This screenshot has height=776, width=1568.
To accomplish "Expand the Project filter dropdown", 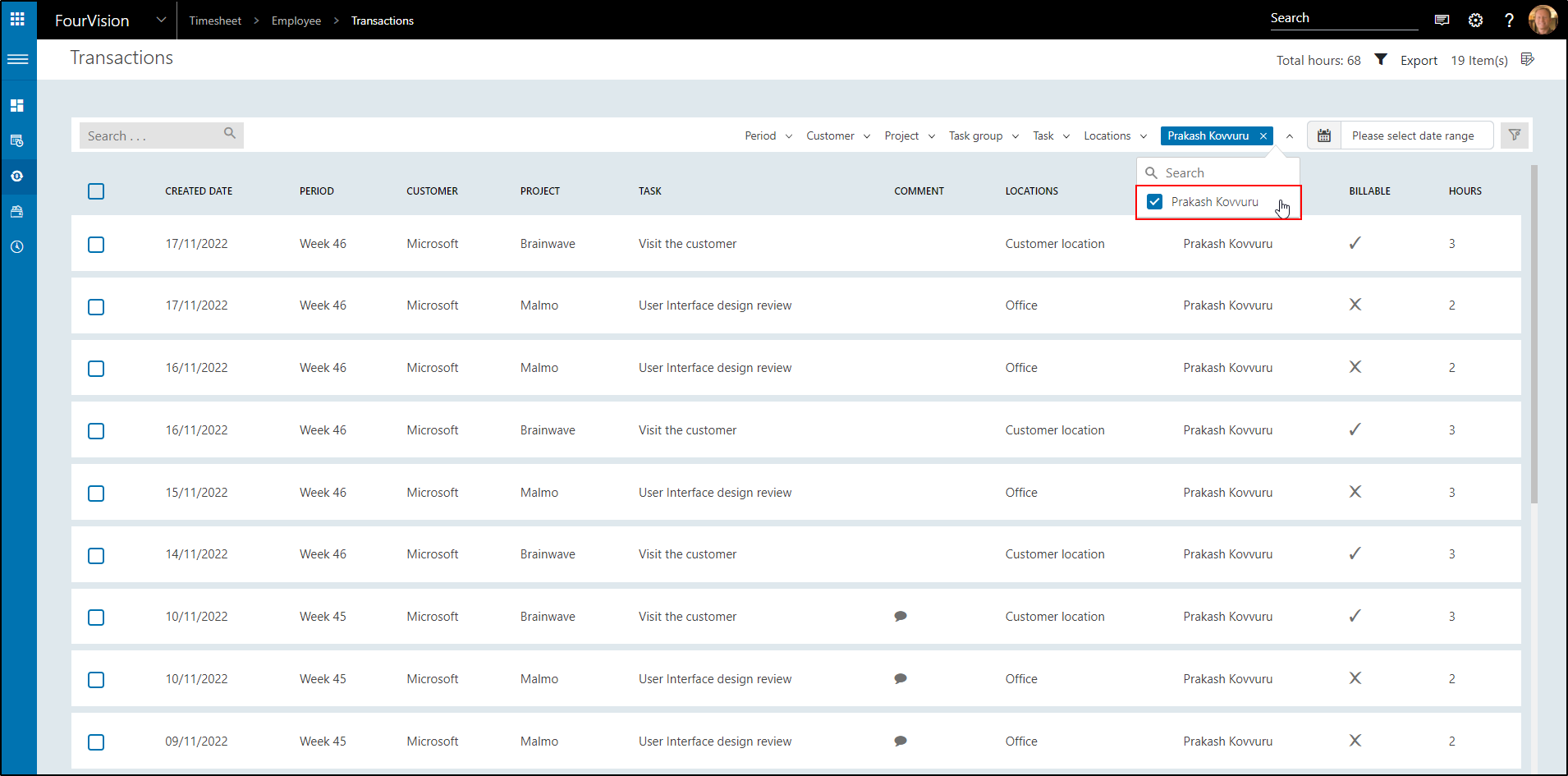I will click(x=910, y=136).
